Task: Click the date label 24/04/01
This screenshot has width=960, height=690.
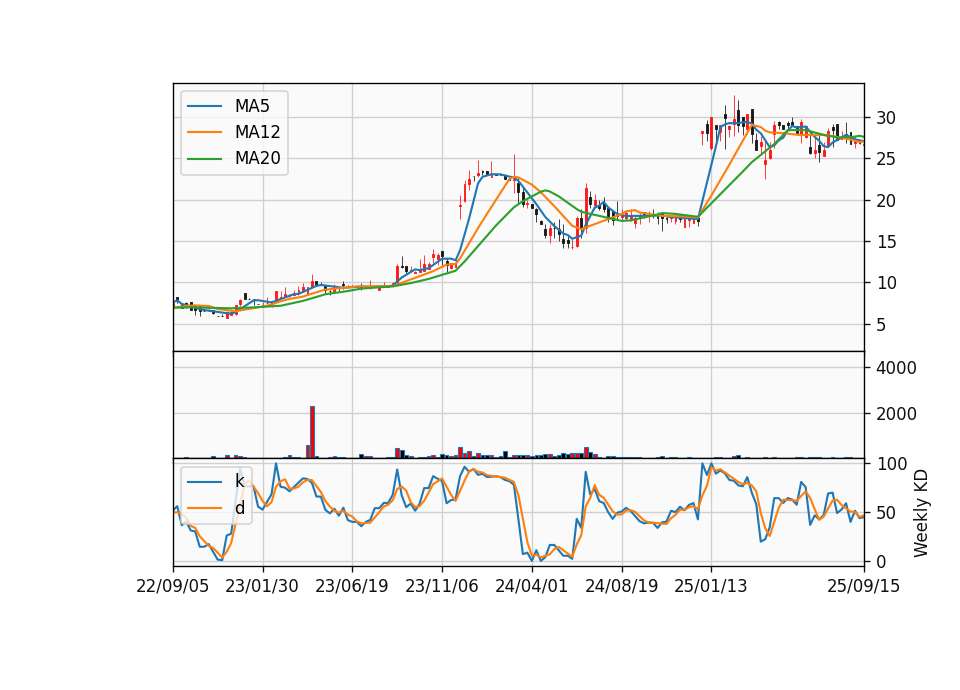Action: [x=531, y=586]
